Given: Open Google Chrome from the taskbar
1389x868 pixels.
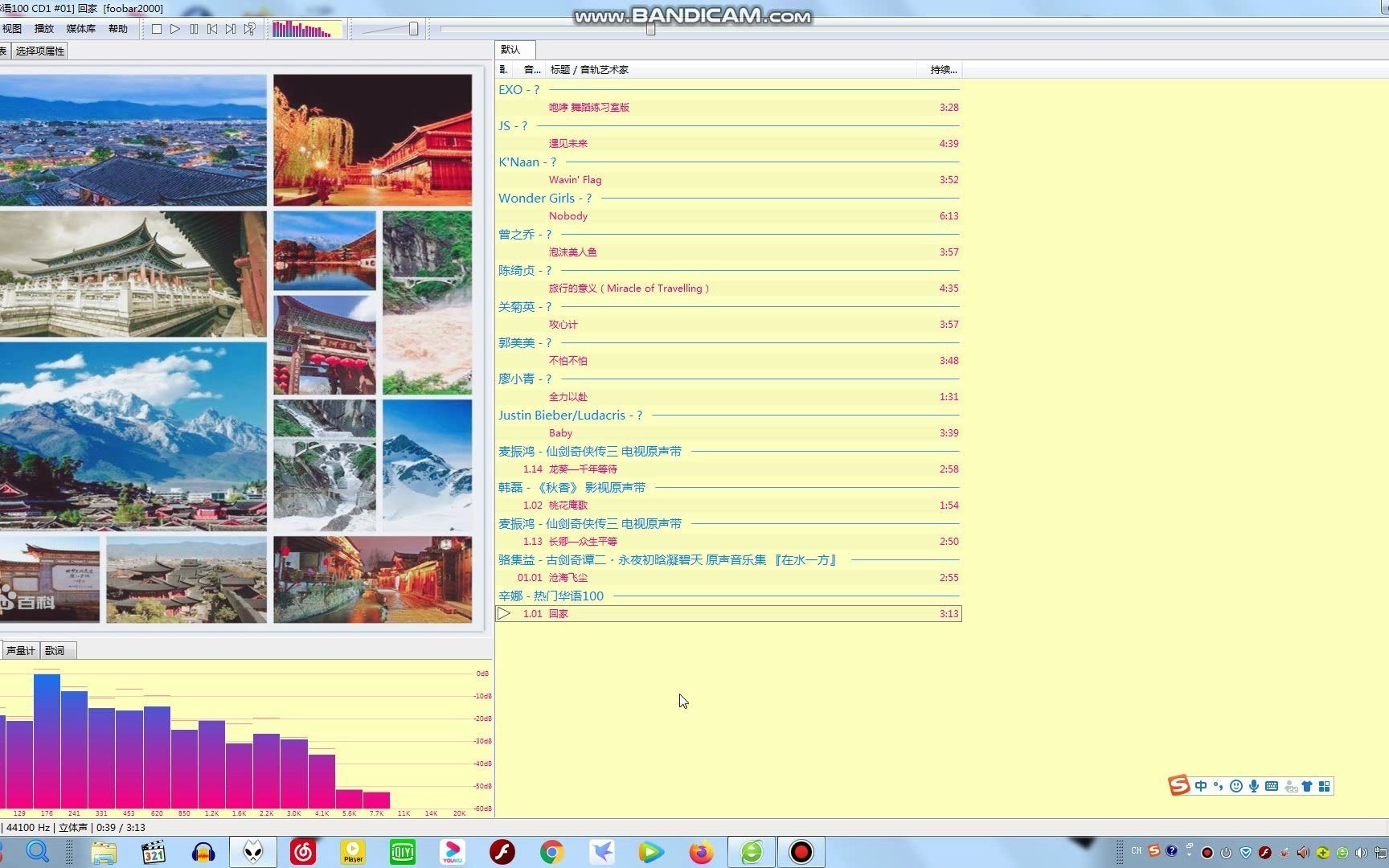Looking at the screenshot, I should 551,852.
